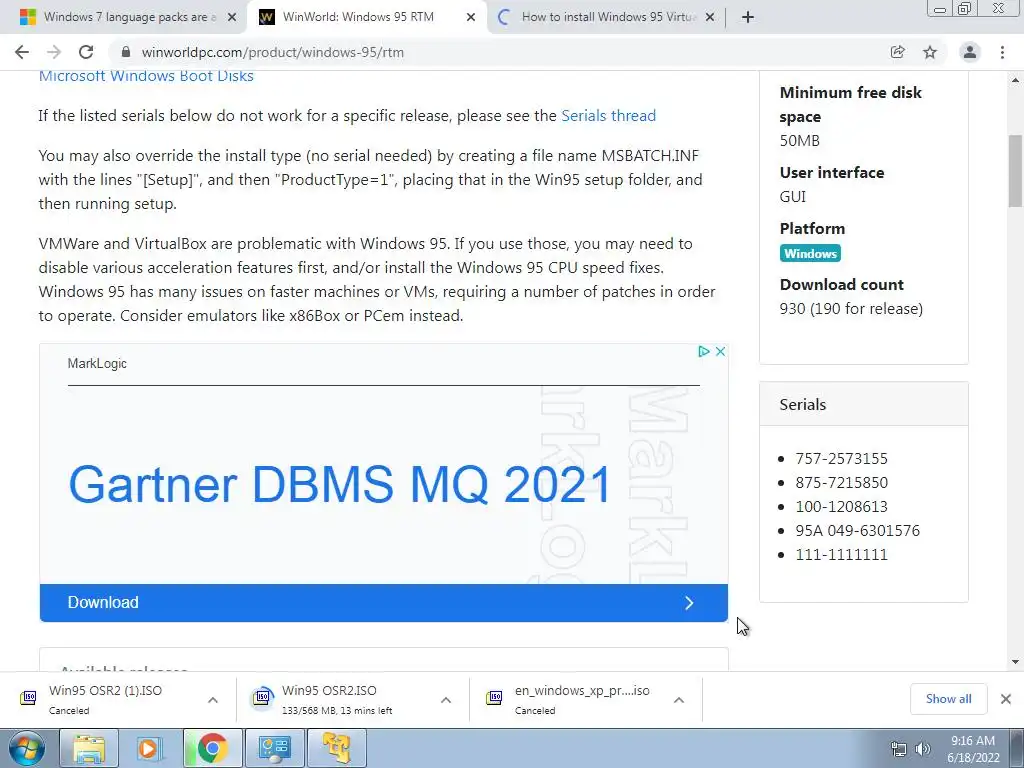
Task: Click serial 875-7215850
Action: (841, 483)
